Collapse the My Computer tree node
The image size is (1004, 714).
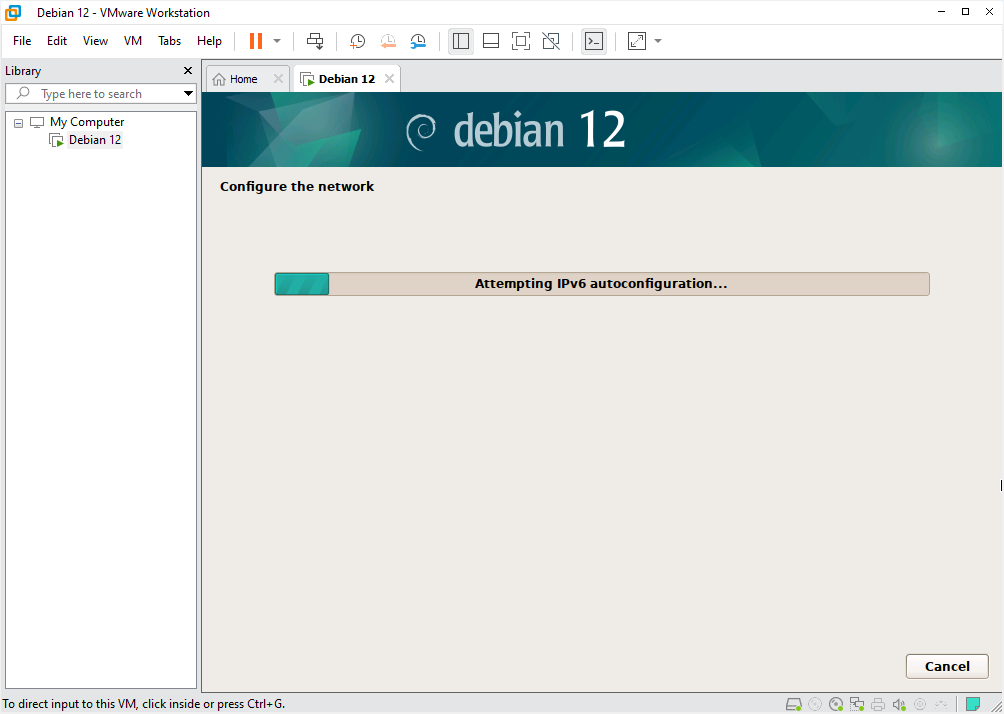pos(17,121)
